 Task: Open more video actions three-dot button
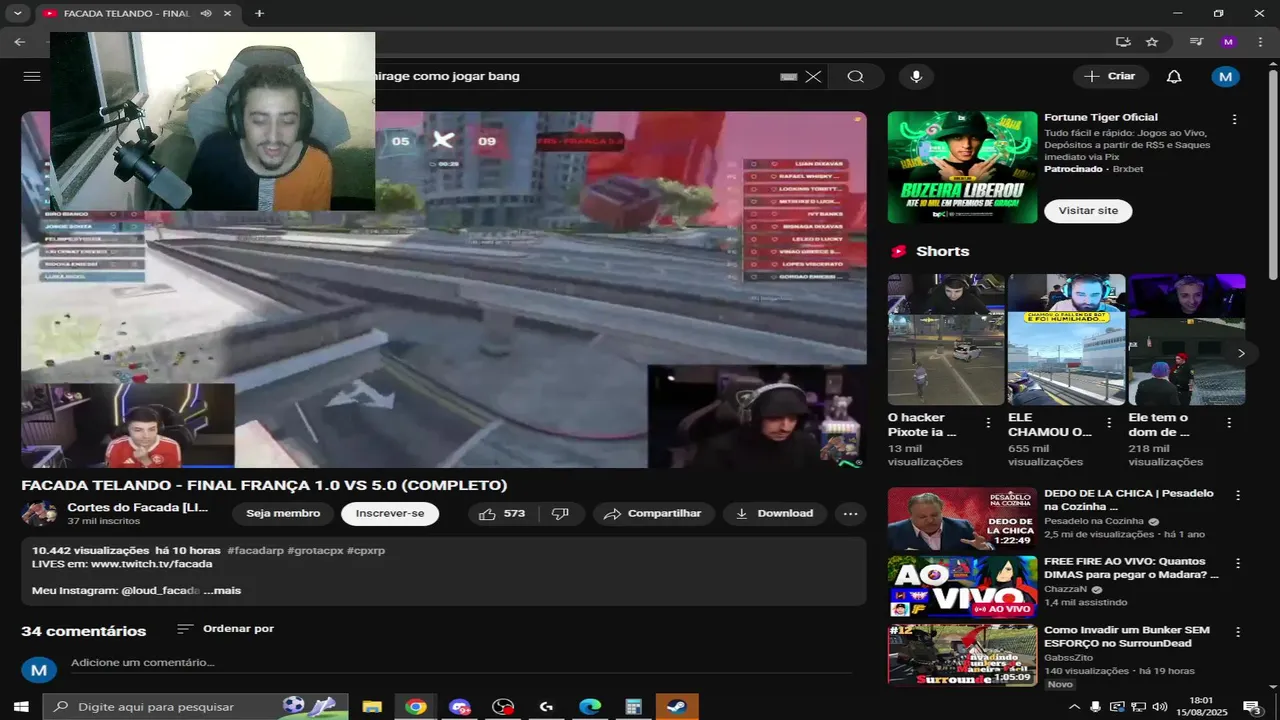point(850,514)
